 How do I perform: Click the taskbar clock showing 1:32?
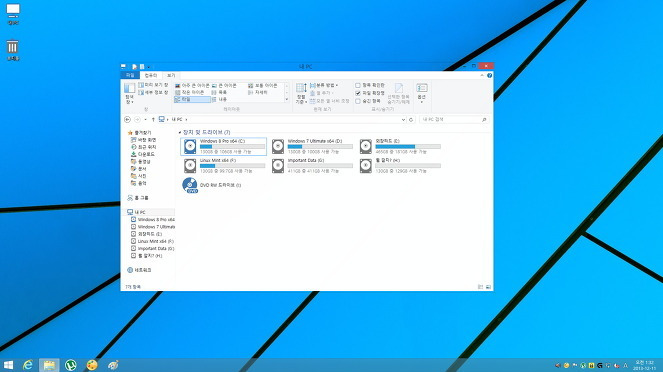coord(644,365)
